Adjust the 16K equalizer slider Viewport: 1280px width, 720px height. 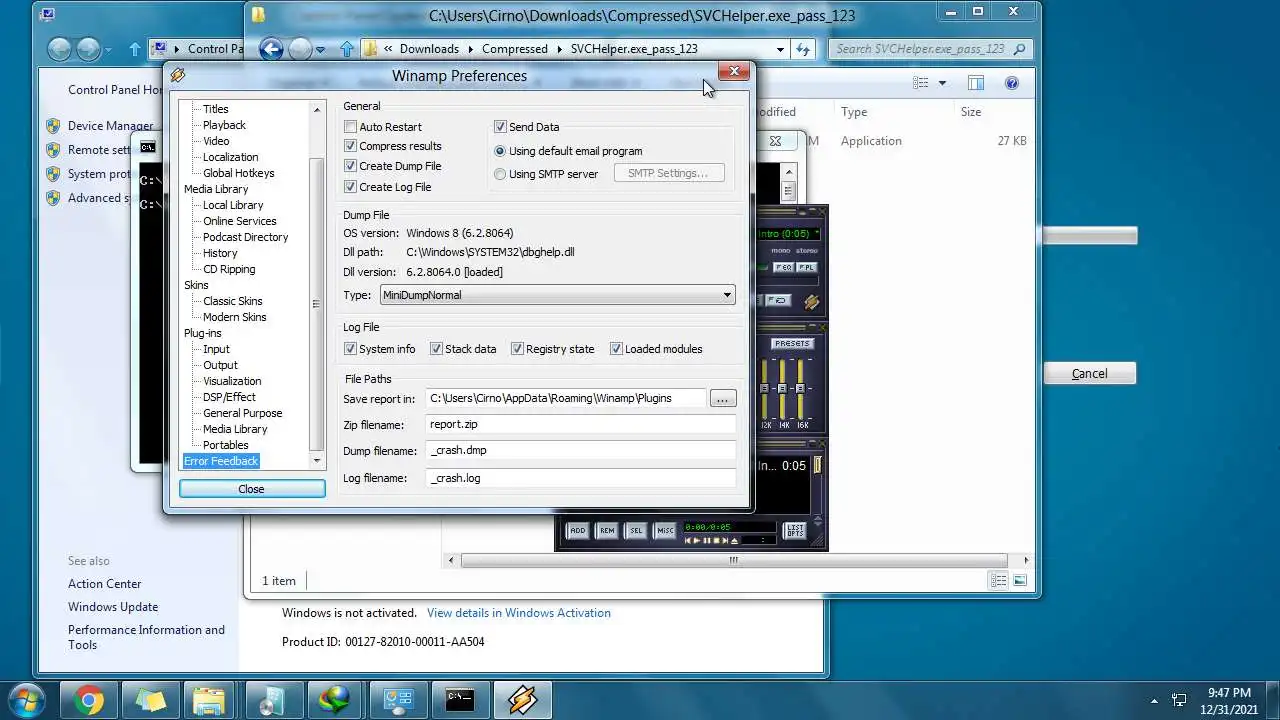coord(801,390)
